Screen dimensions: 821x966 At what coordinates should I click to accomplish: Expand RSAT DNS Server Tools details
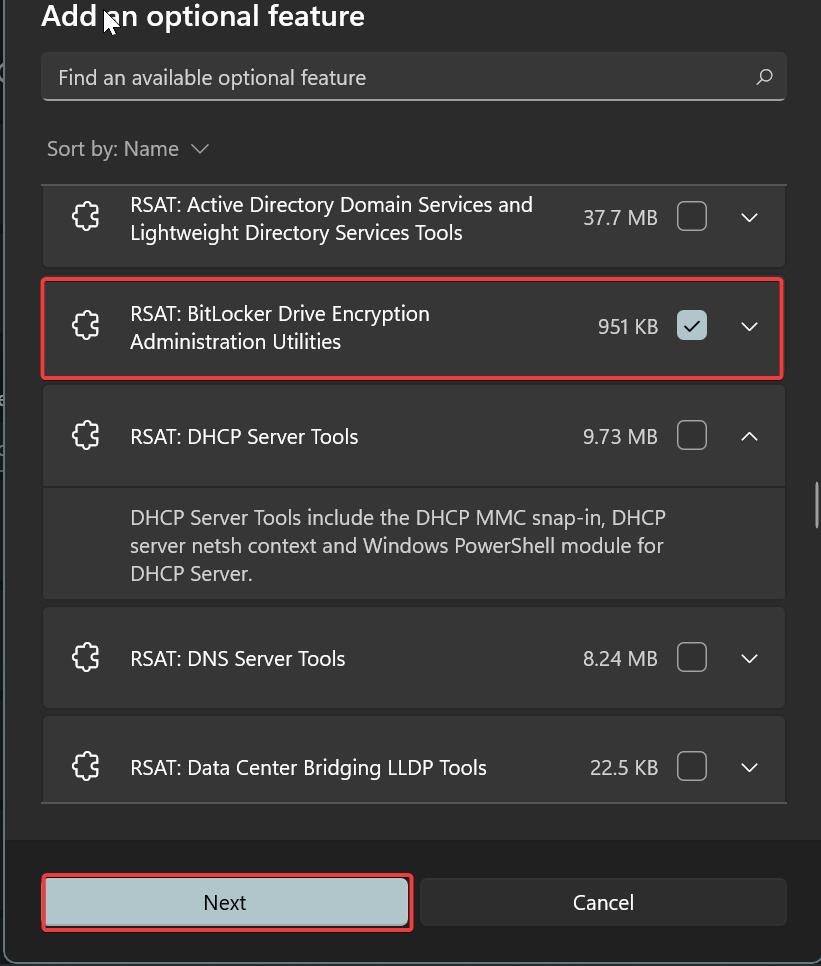click(x=749, y=658)
